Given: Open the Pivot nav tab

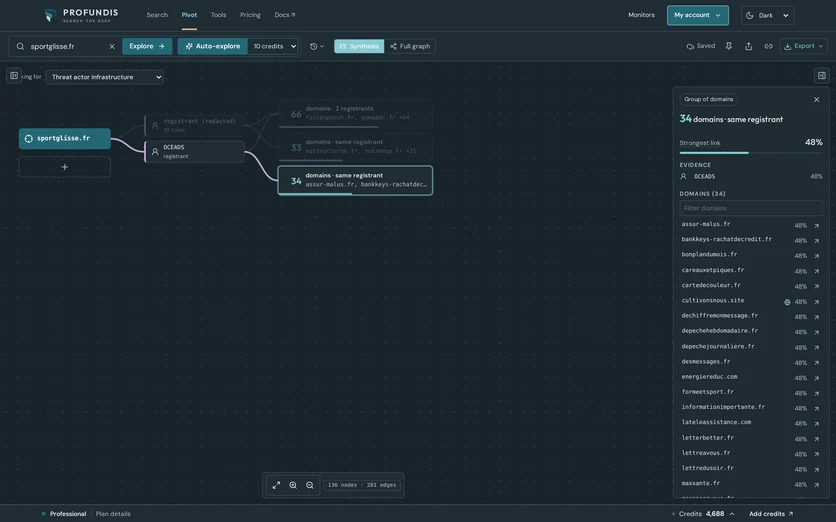Looking at the screenshot, I should [x=189, y=15].
